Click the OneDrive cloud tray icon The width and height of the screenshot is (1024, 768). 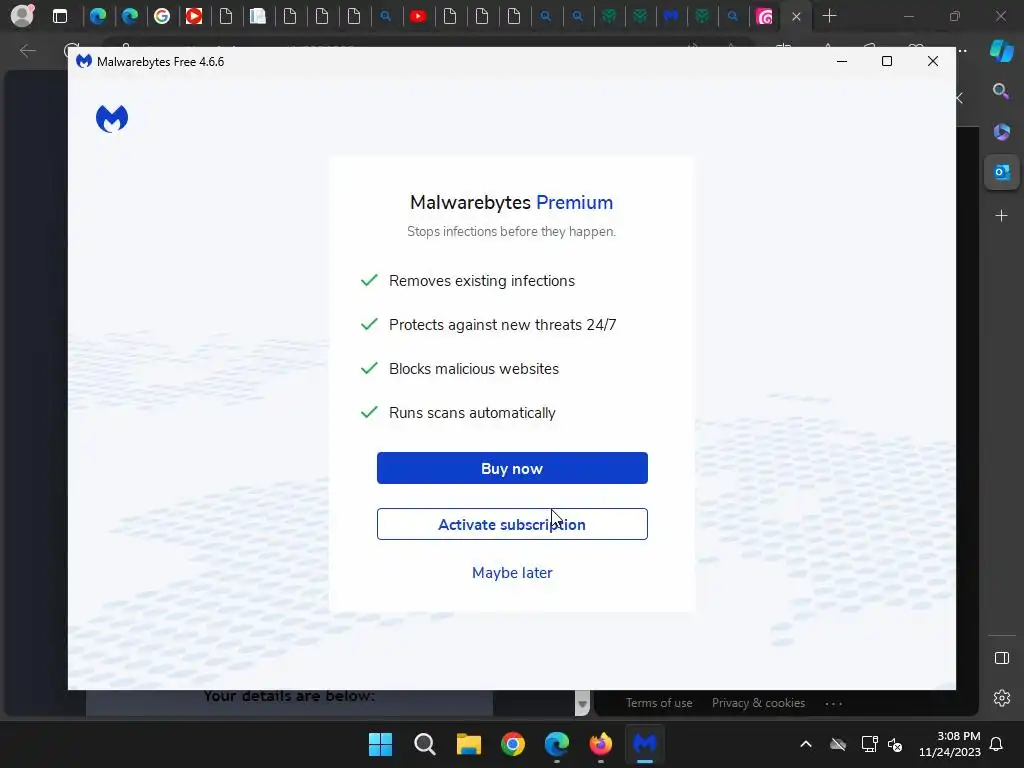pos(838,744)
